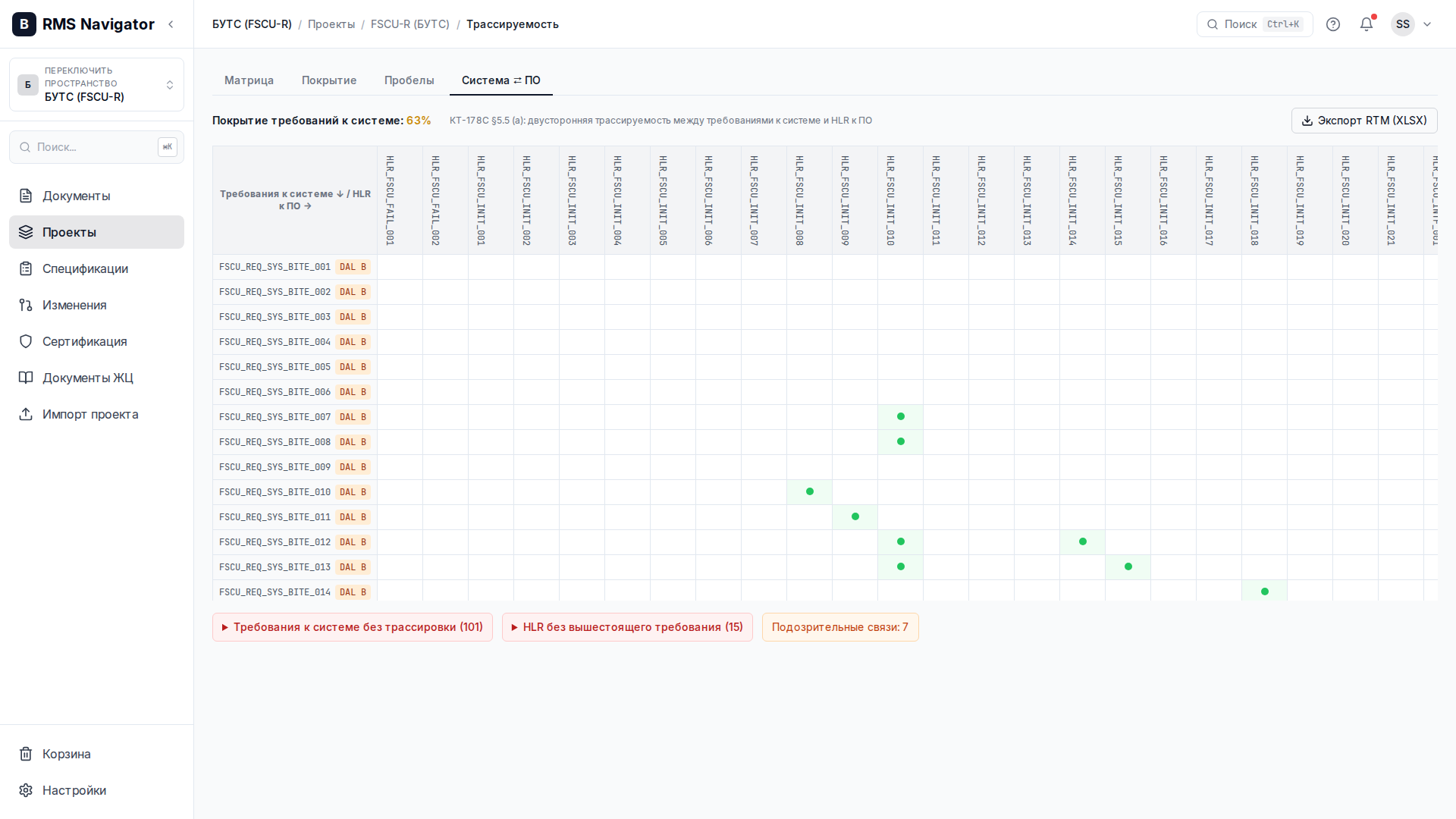Image resolution: width=1456 pixels, height=819 pixels.
Task: Click link dot for BITE_008 and INIT_010
Action: tap(901, 441)
